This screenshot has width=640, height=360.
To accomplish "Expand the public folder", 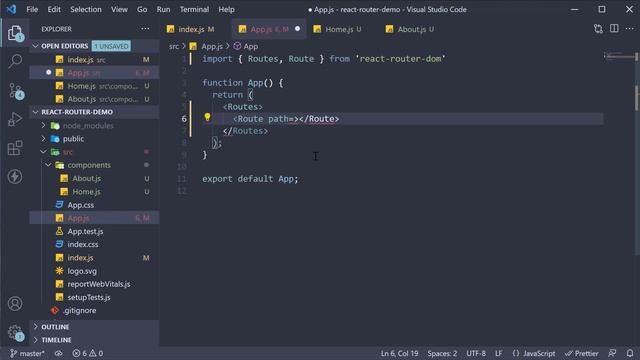I will [94, 139].
